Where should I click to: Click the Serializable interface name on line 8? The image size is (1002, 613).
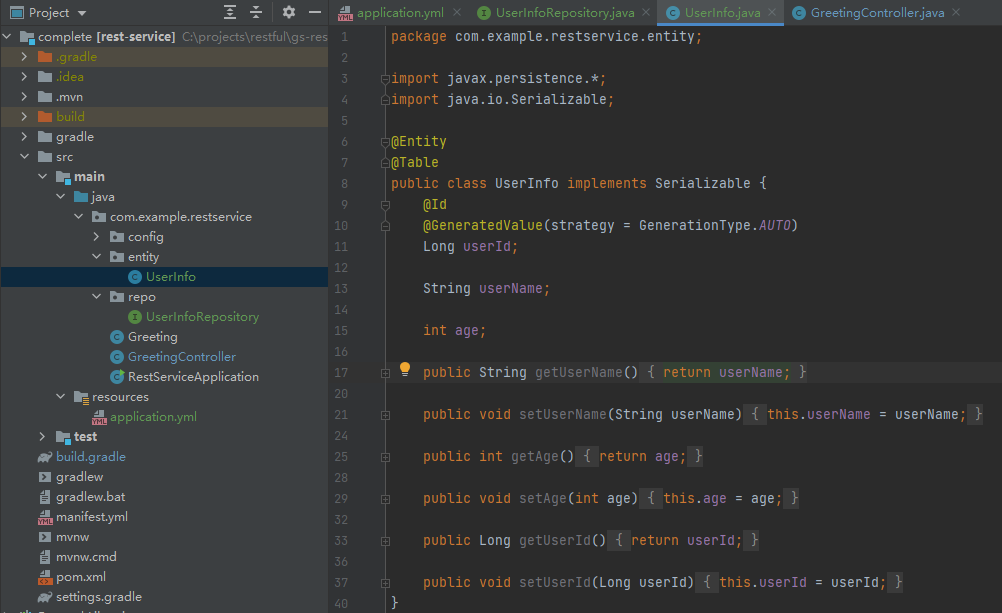702,183
